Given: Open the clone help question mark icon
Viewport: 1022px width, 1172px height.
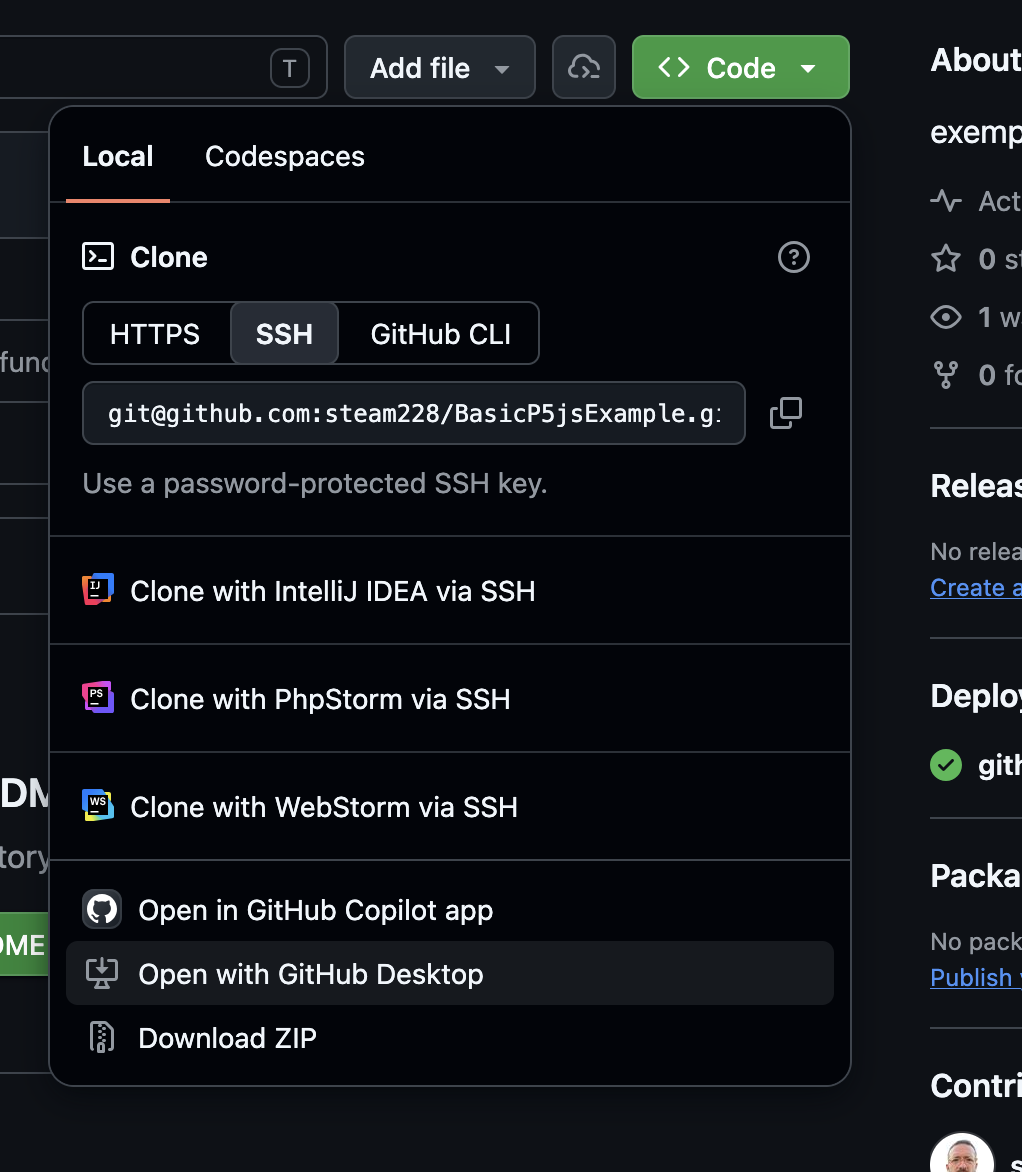Looking at the screenshot, I should [x=793, y=257].
